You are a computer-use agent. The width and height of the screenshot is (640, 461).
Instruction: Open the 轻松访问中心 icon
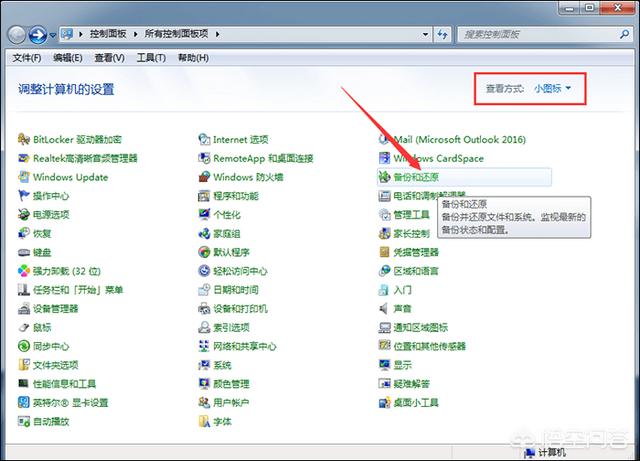tap(204, 271)
